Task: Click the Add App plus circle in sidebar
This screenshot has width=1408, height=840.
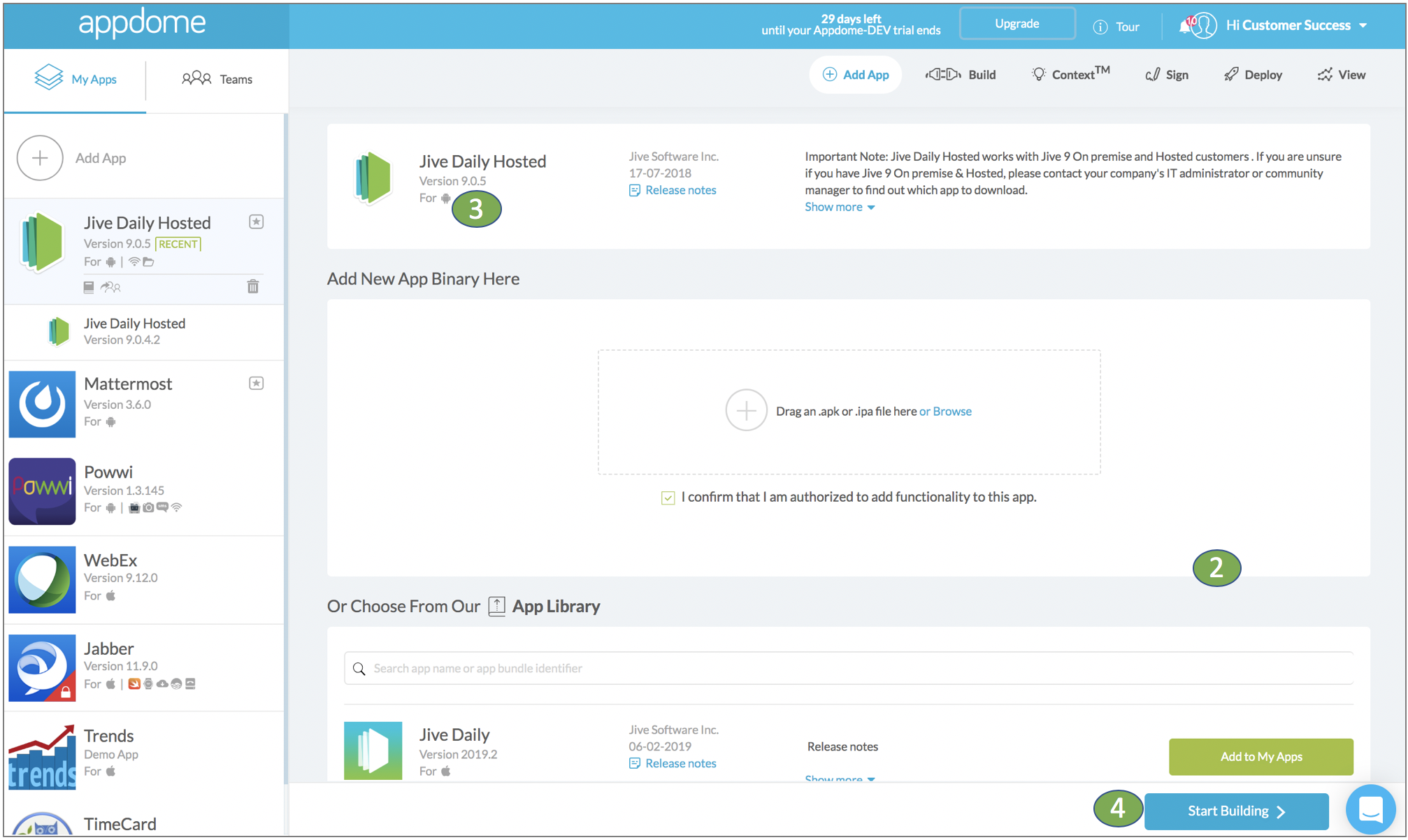Action: tap(40, 158)
